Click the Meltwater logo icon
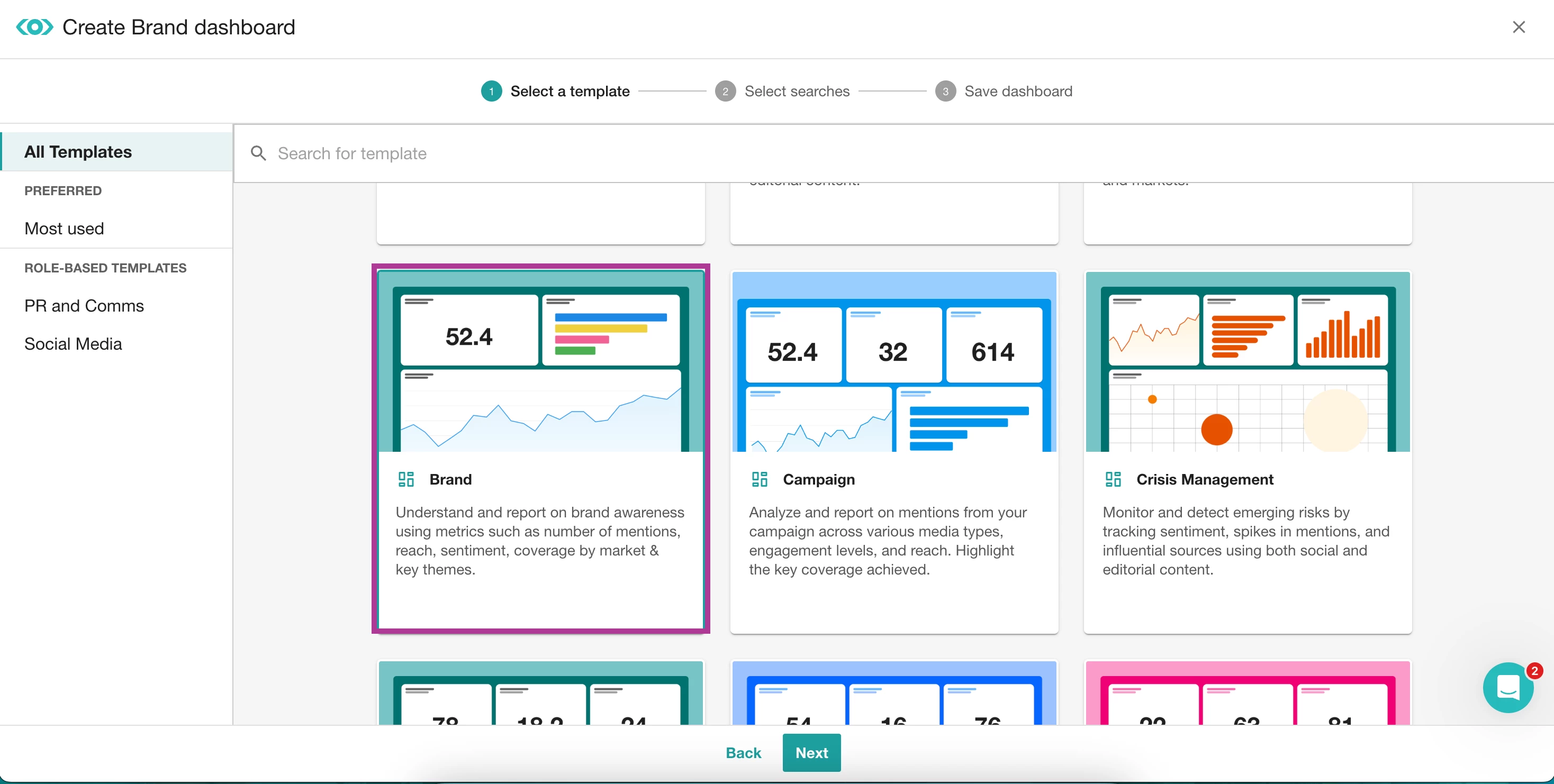Viewport: 1554px width, 784px height. tap(34, 27)
